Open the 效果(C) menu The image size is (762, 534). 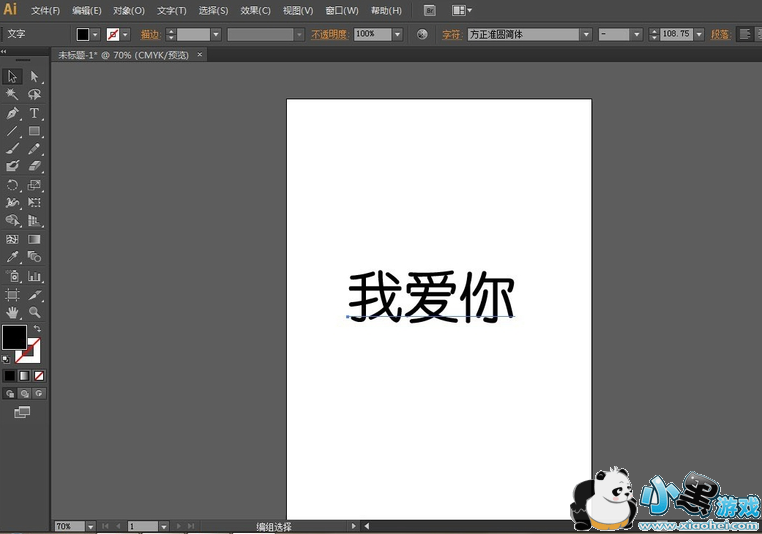pos(255,10)
